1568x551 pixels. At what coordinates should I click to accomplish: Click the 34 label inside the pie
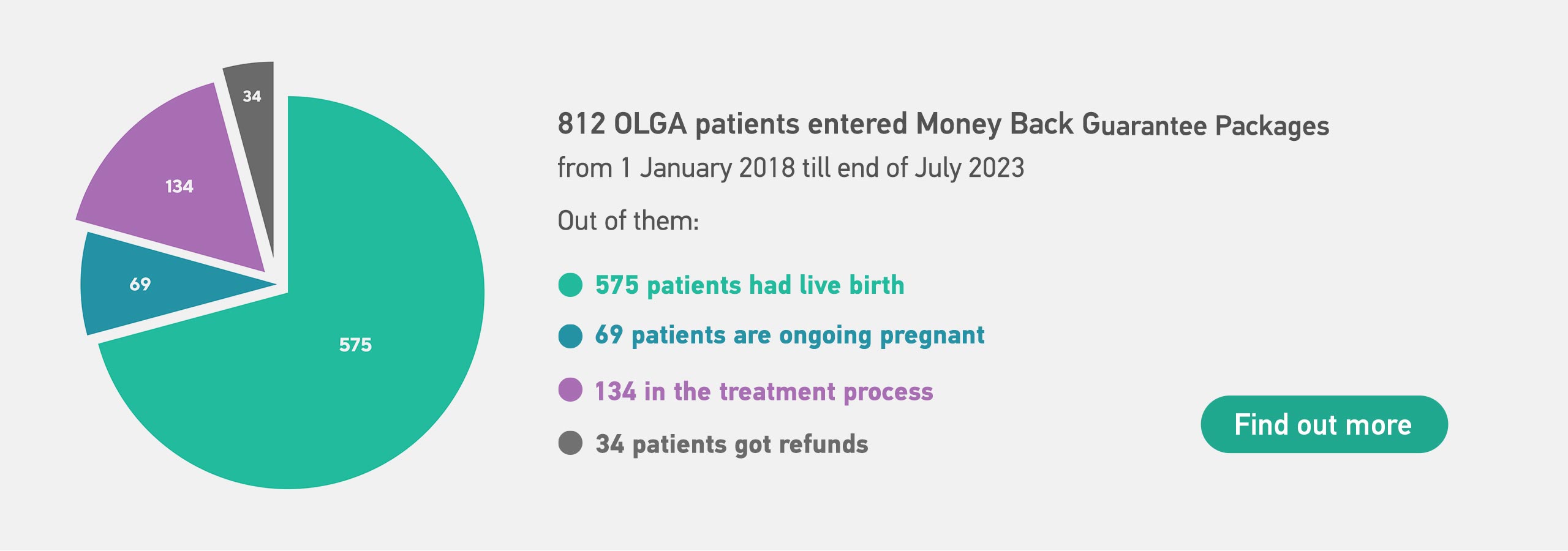252,96
